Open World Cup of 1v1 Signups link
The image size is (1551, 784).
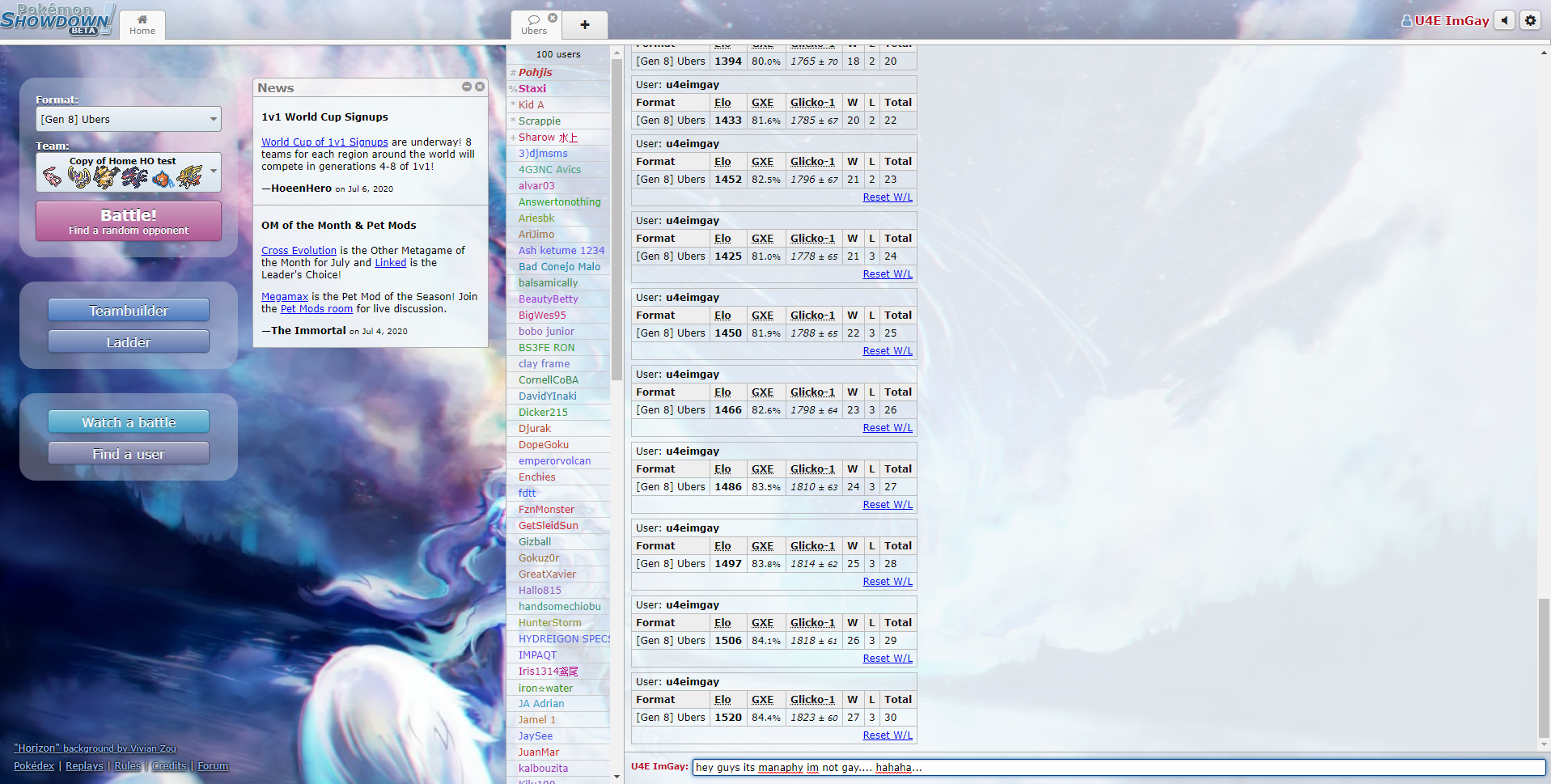coord(324,142)
